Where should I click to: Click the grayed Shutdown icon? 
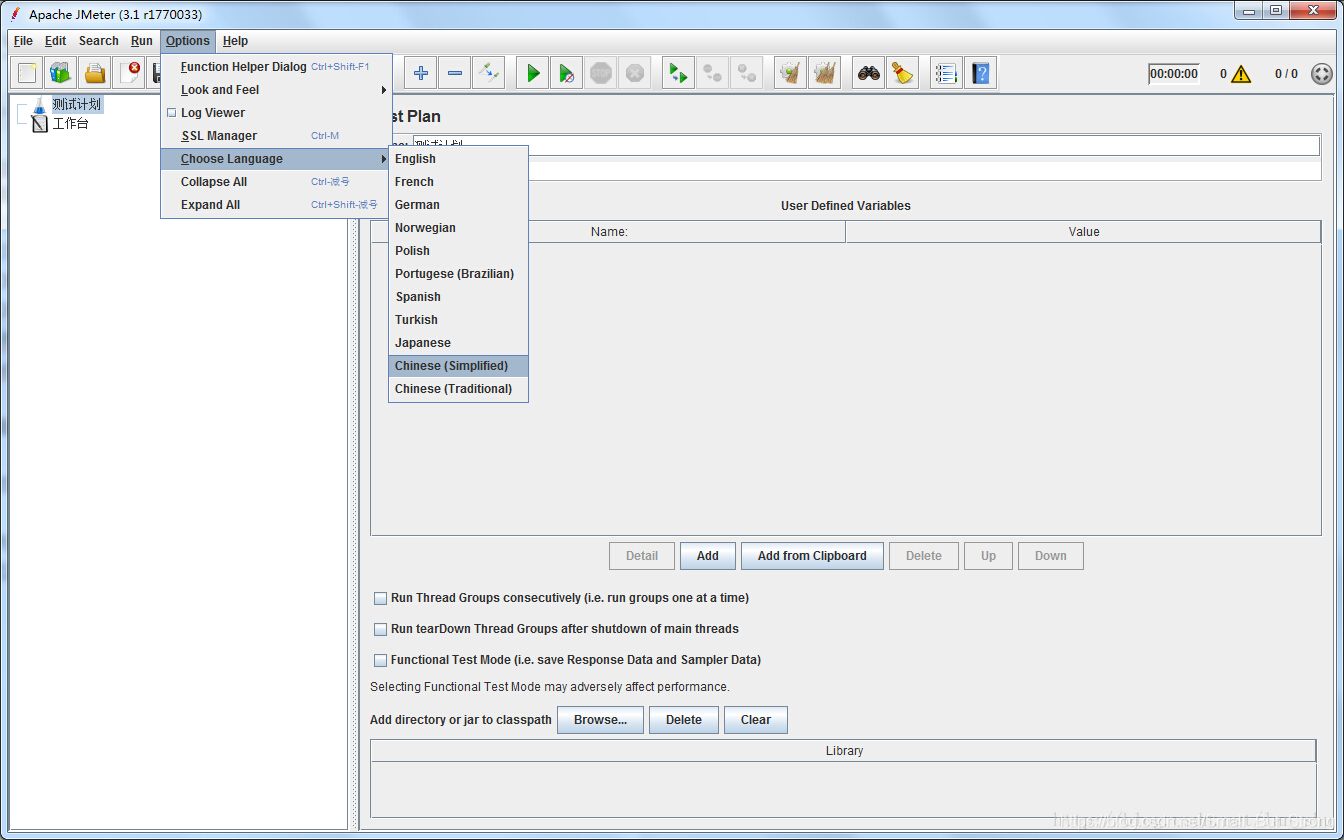click(x=634, y=73)
